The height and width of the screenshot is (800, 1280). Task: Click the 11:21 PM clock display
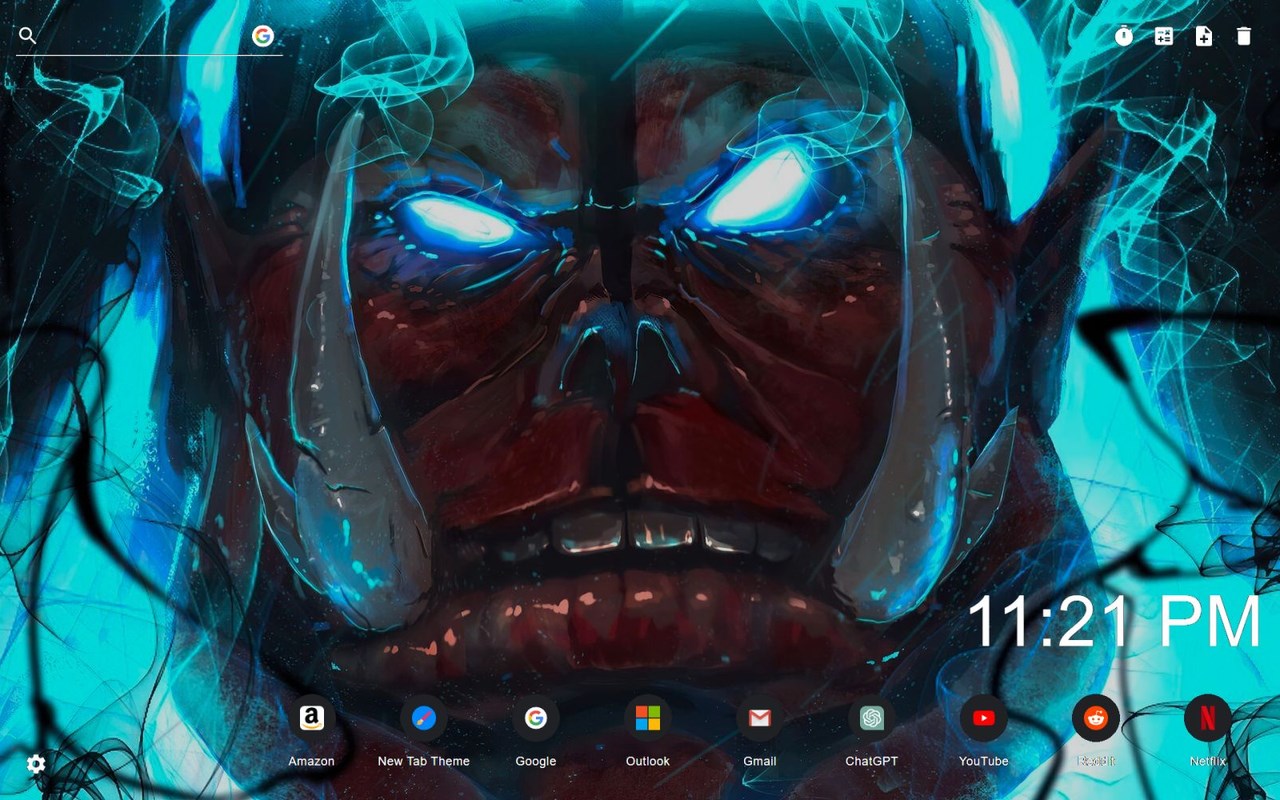tap(1115, 622)
